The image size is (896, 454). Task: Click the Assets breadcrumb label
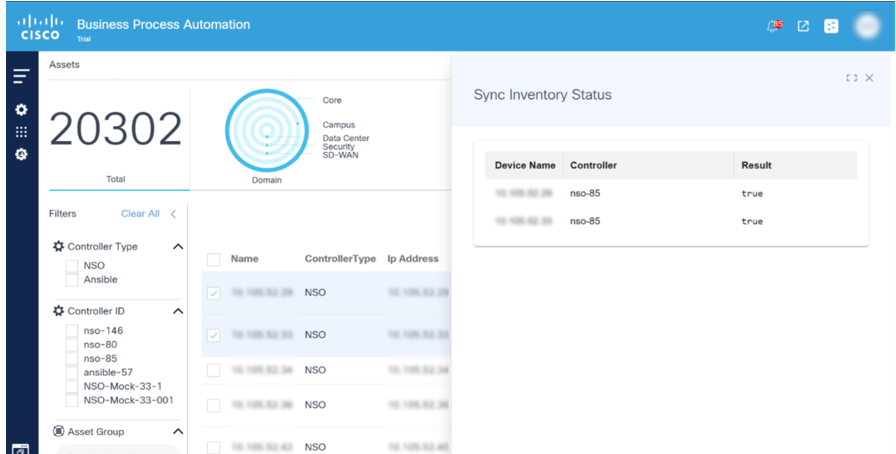(65, 65)
